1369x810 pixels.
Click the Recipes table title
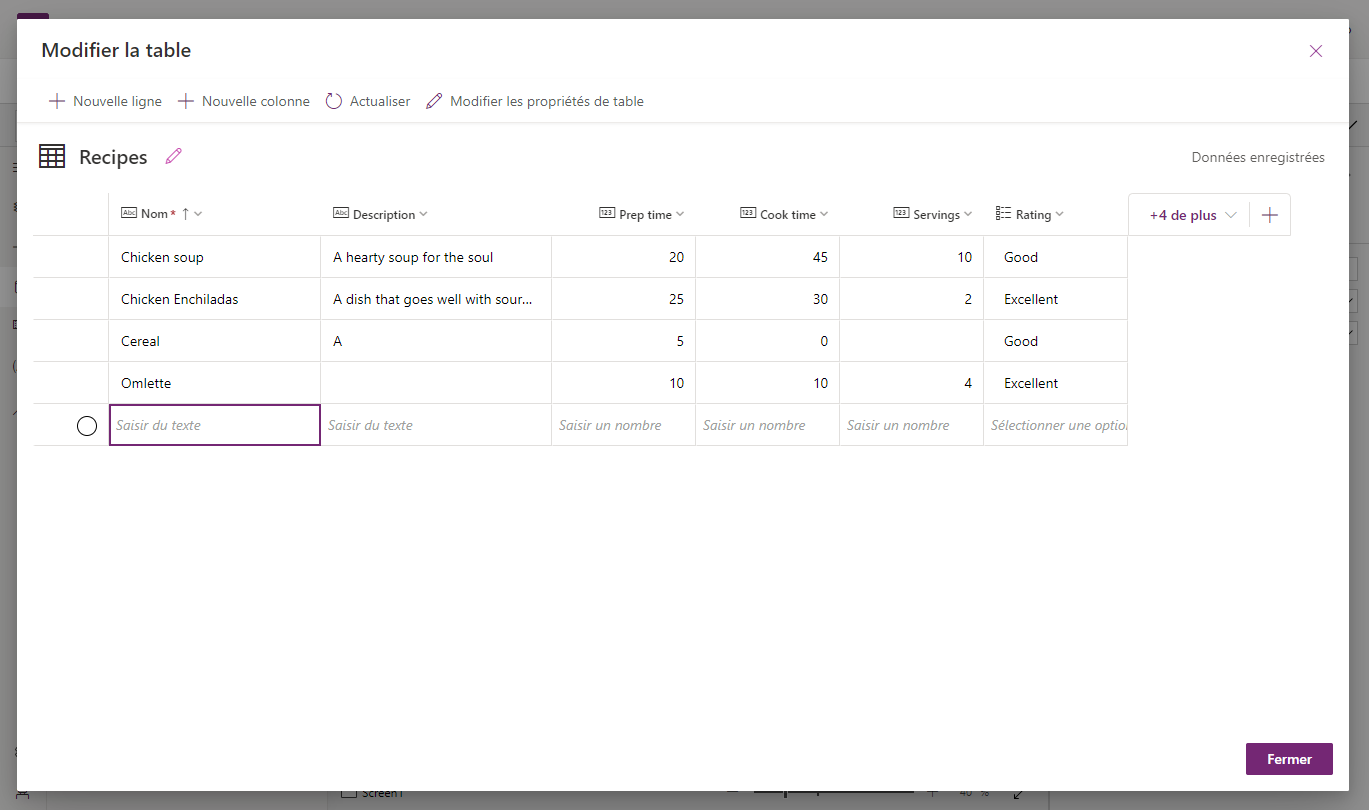click(113, 157)
